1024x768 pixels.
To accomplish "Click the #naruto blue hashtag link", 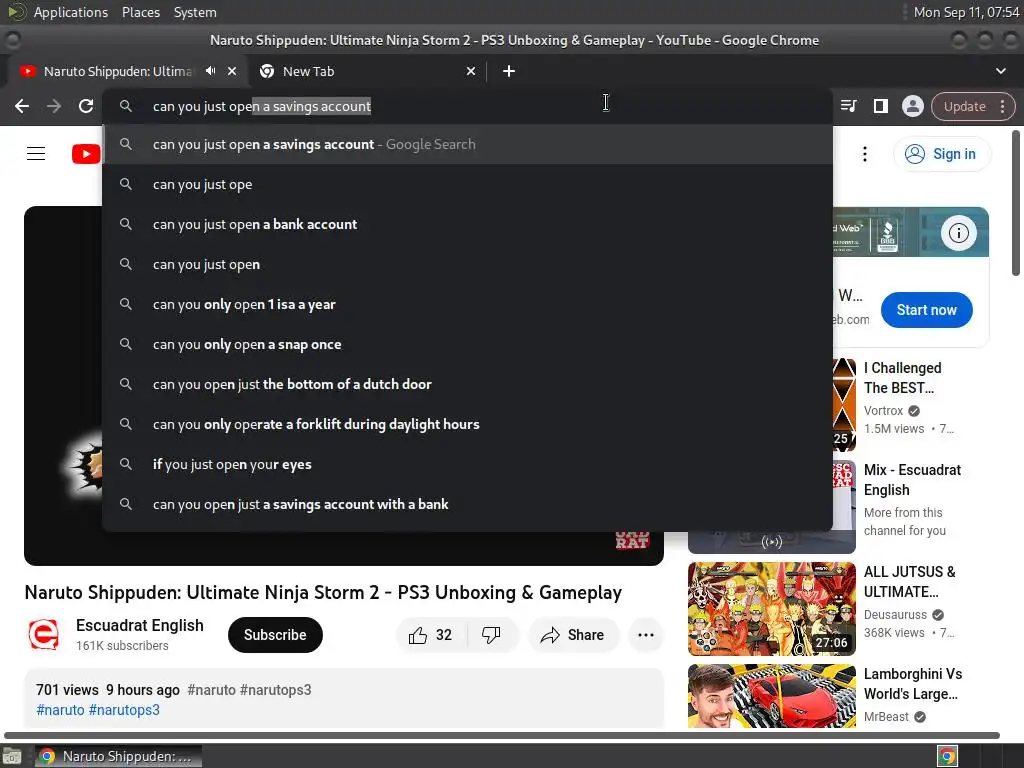I will point(60,710).
